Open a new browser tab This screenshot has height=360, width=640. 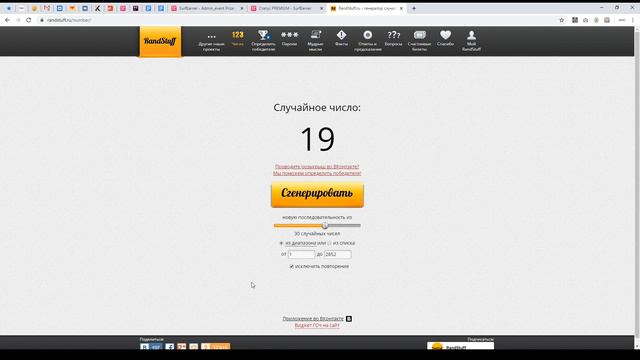[414, 8]
